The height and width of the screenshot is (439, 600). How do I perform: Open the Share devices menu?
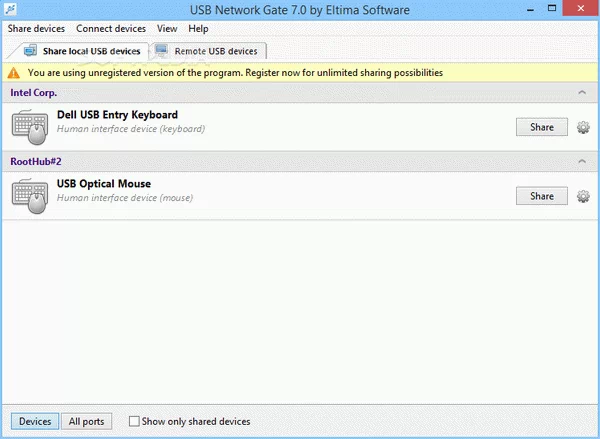pyautogui.click(x=36, y=29)
